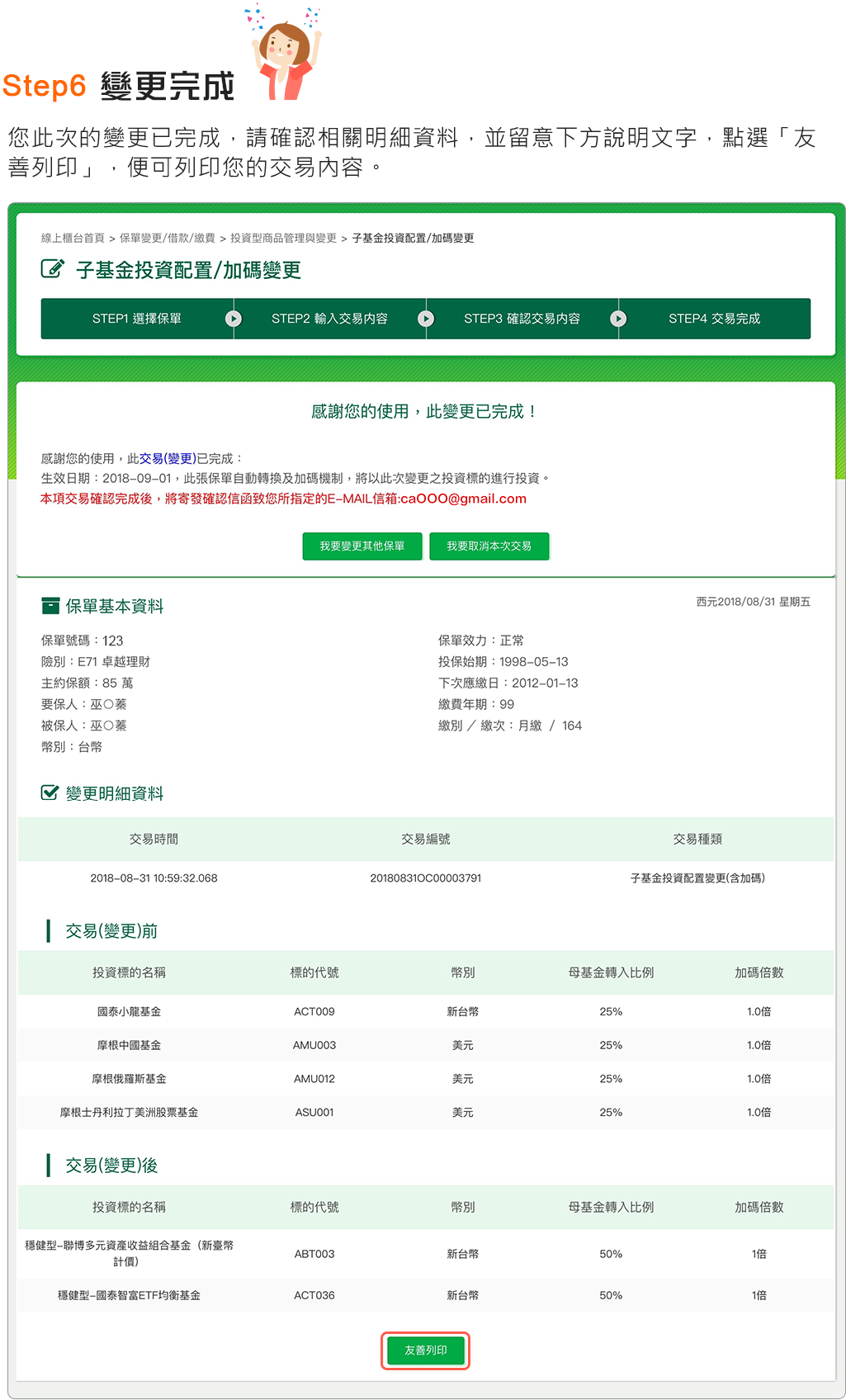Click the 我要變更其他保單 button
Image resolution: width=846 pixels, height=1400 pixels.
[x=362, y=546]
